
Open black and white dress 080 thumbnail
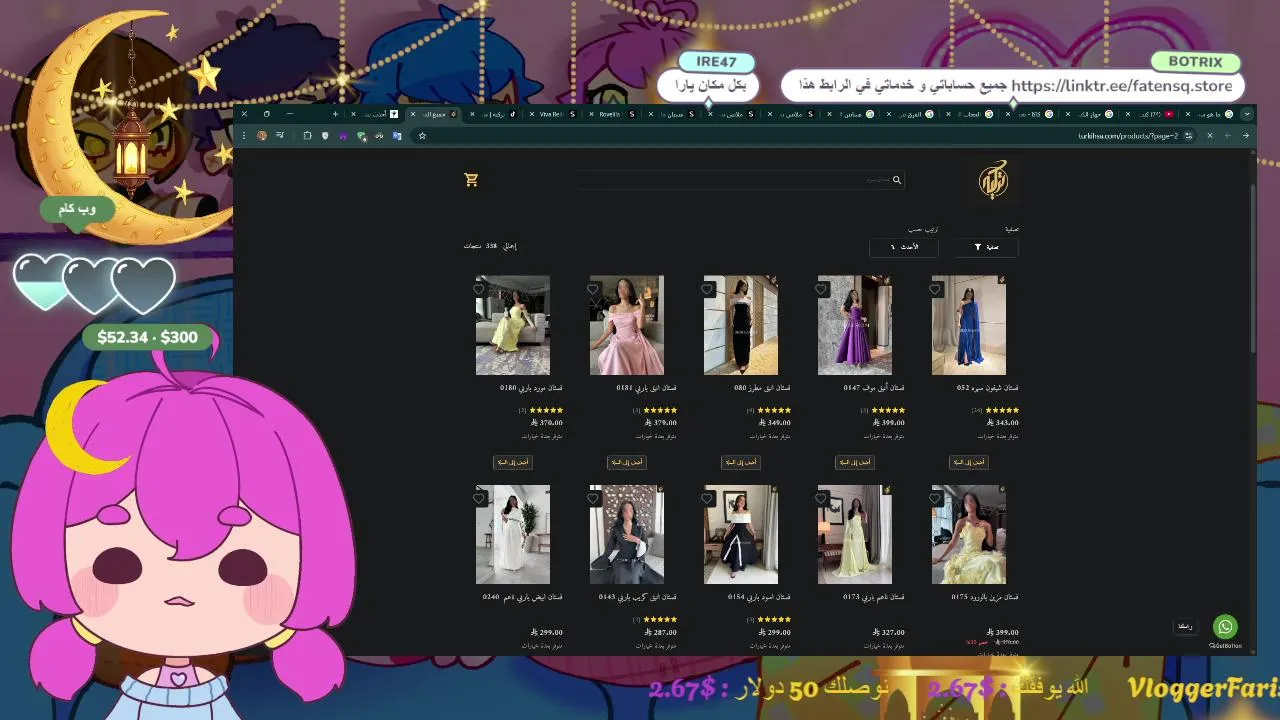coord(741,325)
